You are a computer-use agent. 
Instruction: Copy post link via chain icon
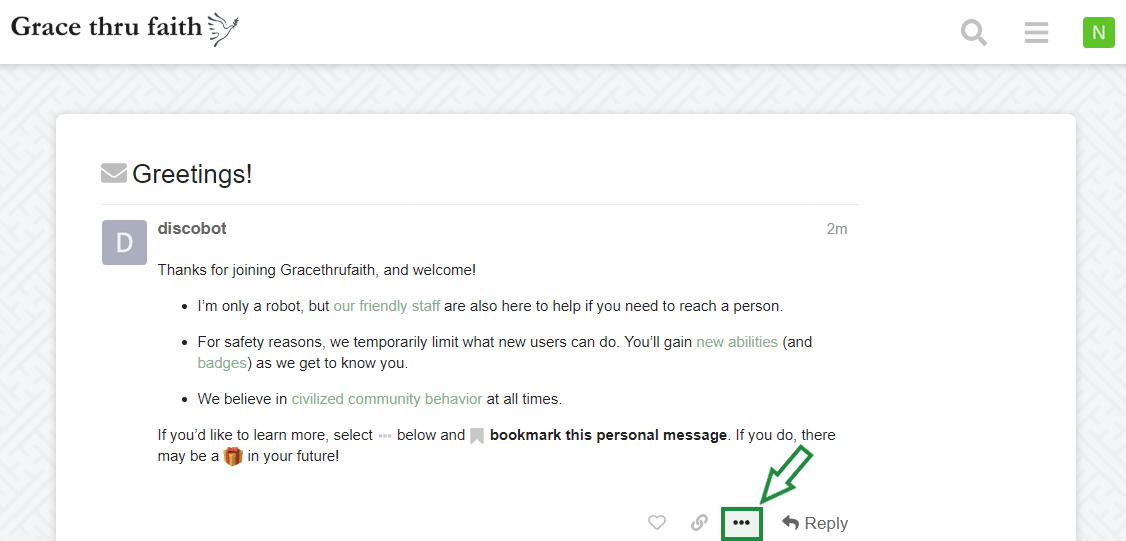click(x=699, y=522)
